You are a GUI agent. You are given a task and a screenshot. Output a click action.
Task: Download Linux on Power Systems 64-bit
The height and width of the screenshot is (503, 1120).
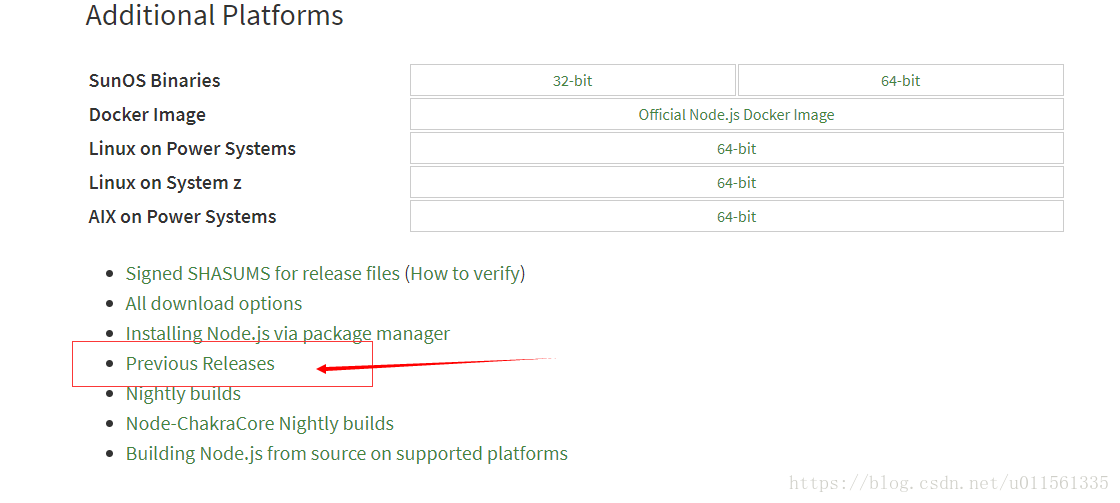pyautogui.click(x=736, y=149)
